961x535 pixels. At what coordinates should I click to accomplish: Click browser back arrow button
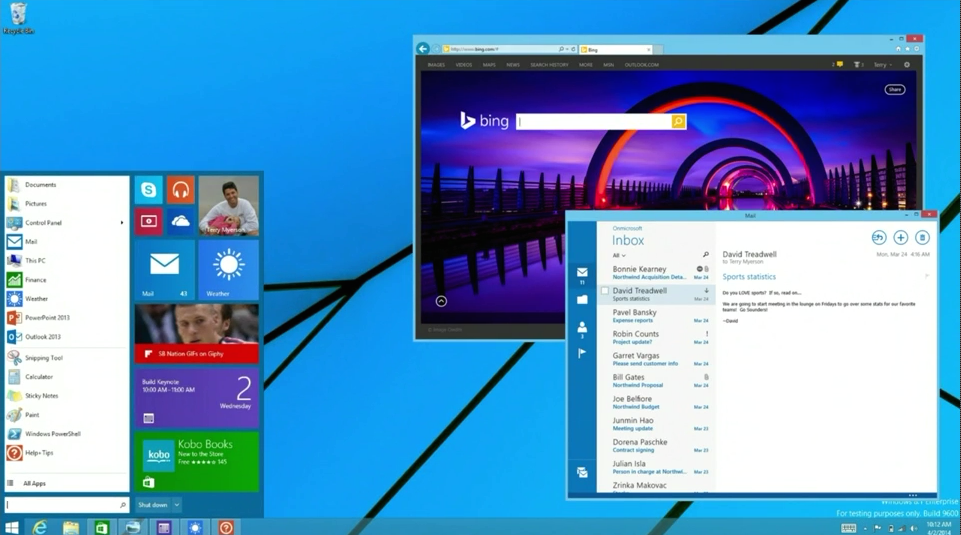coord(423,49)
